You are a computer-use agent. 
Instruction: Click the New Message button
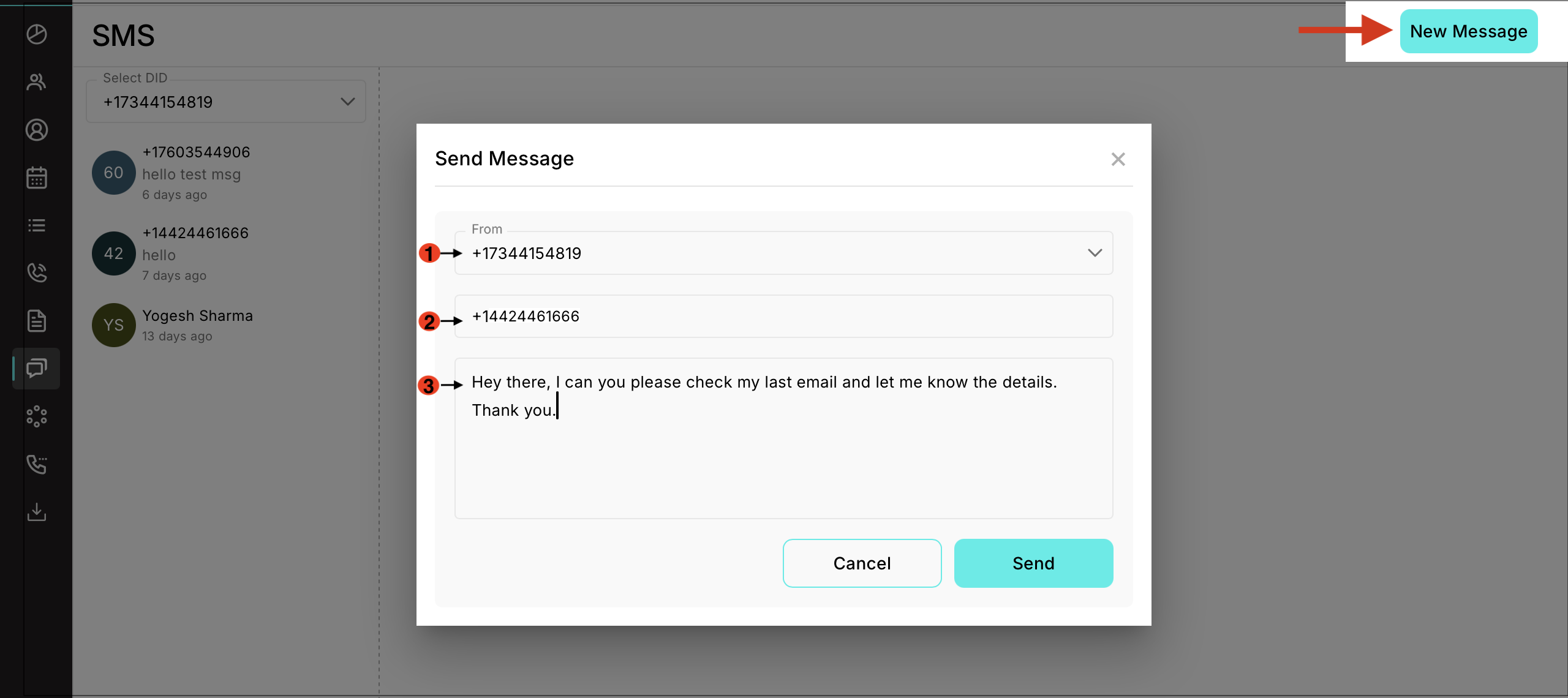click(x=1468, y=31)
